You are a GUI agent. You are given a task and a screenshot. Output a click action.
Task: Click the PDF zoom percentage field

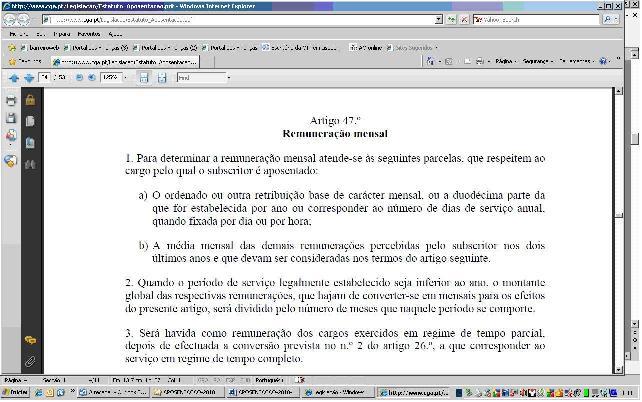111,77
